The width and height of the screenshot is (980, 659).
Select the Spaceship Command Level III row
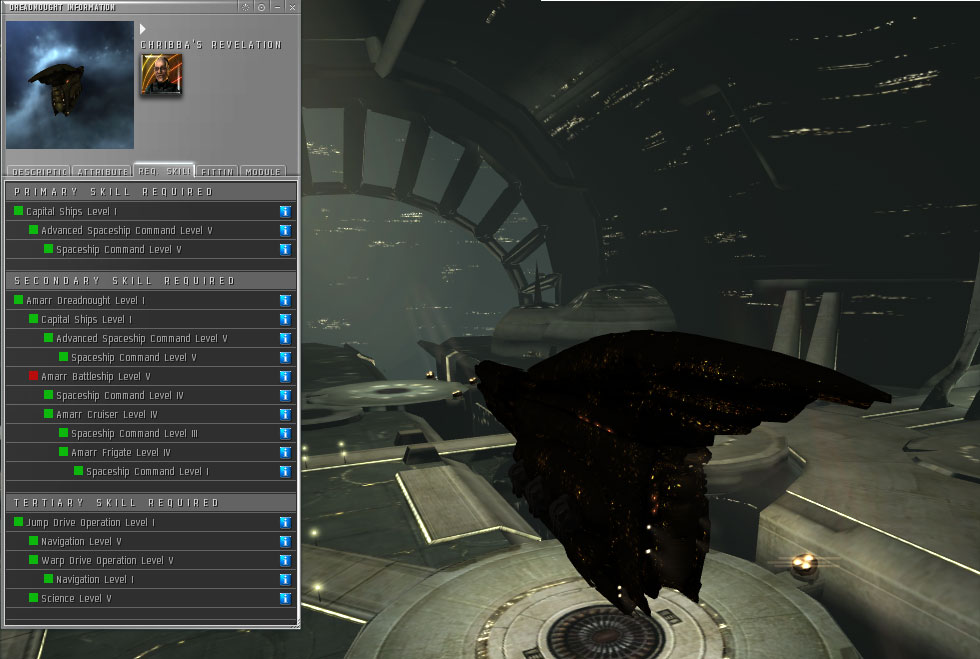coord(151,433)
